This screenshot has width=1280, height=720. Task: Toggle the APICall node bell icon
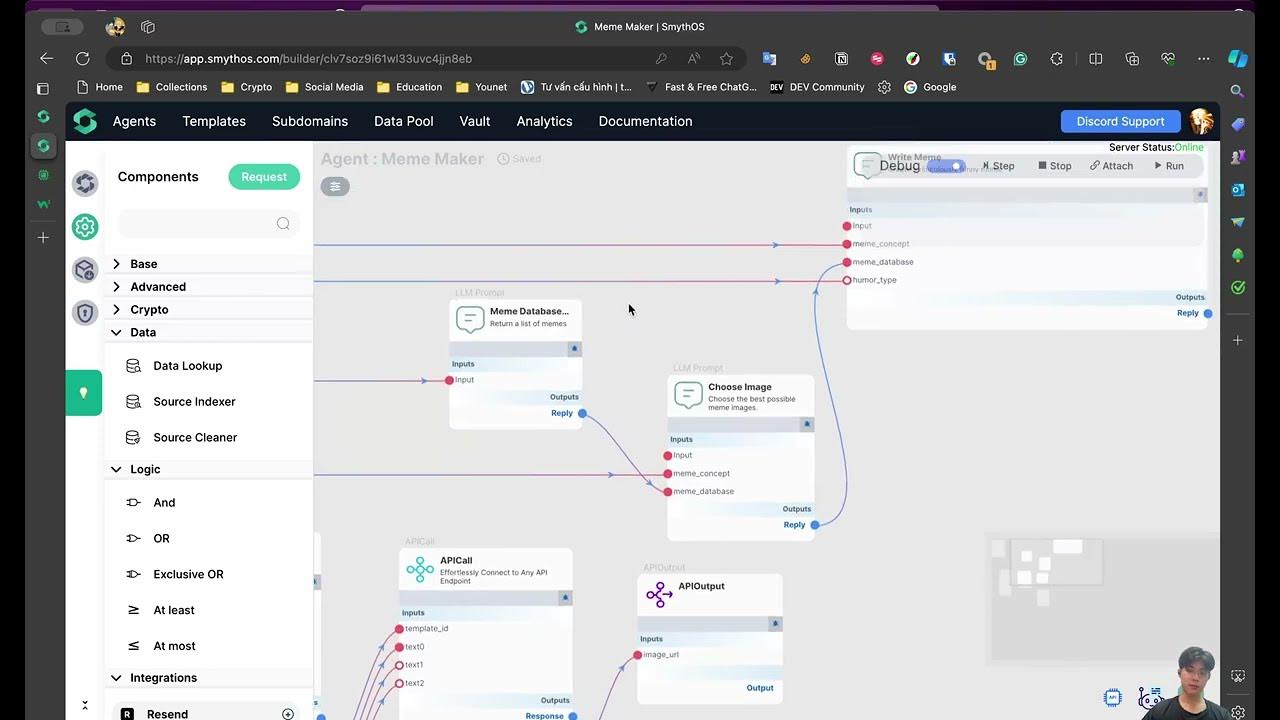tap(565, 598)
